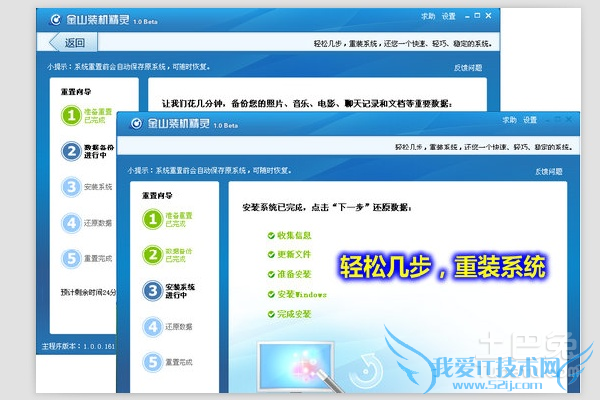Viewport: 600px width, 400px height.
Task: Select step 4 还原数据 circle in rear wizard
Action: [x=71, y=223]
